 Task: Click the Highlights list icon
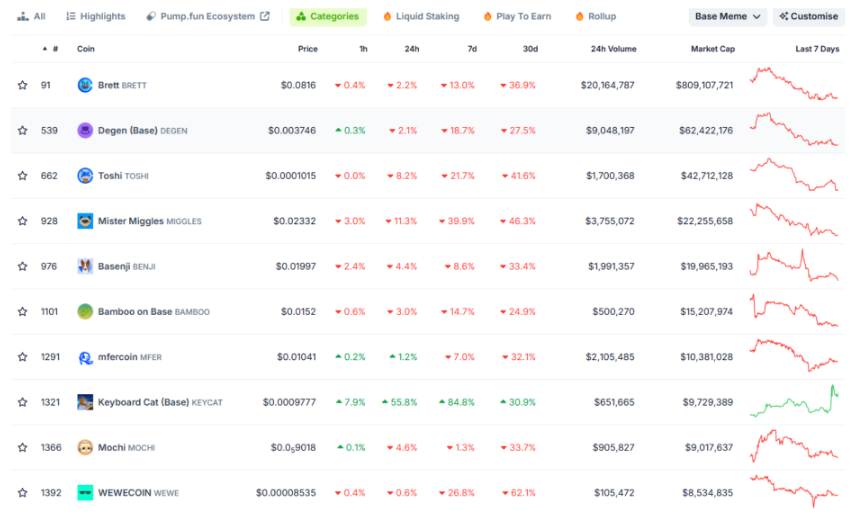pos(71,16)
